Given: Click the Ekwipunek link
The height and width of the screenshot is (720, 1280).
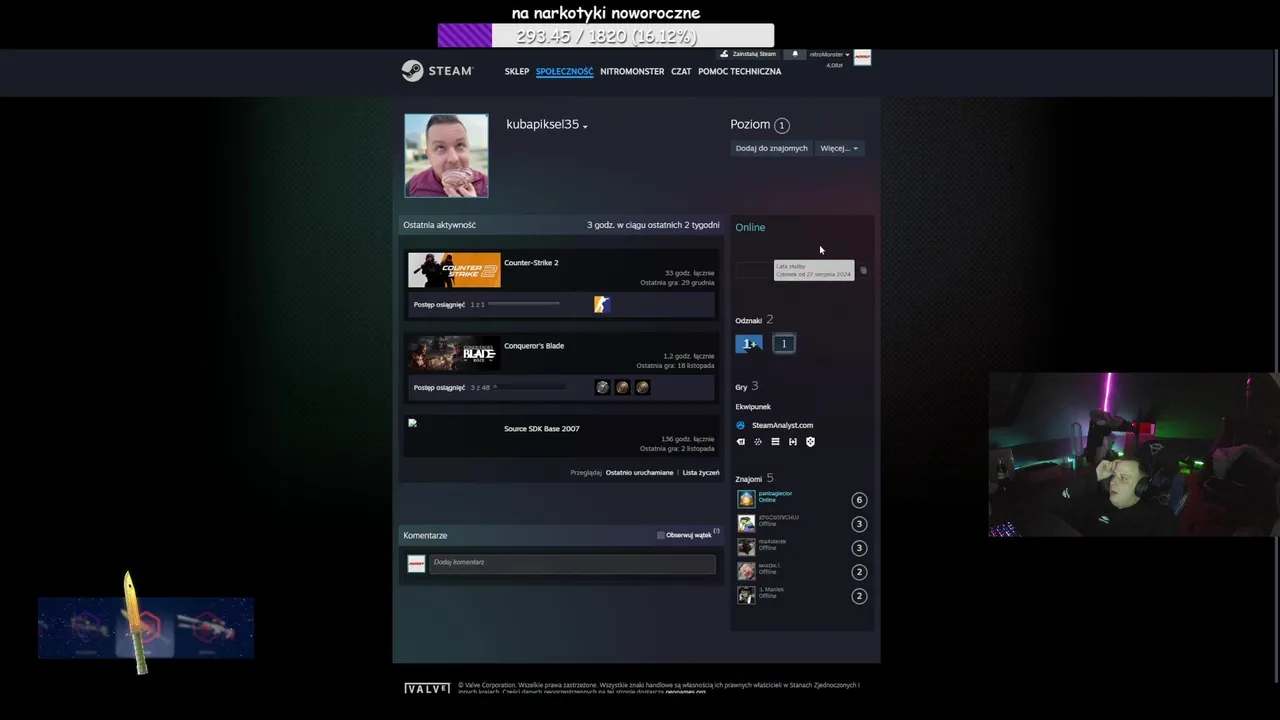Looking at the screenshot, I should click(753, 407).
